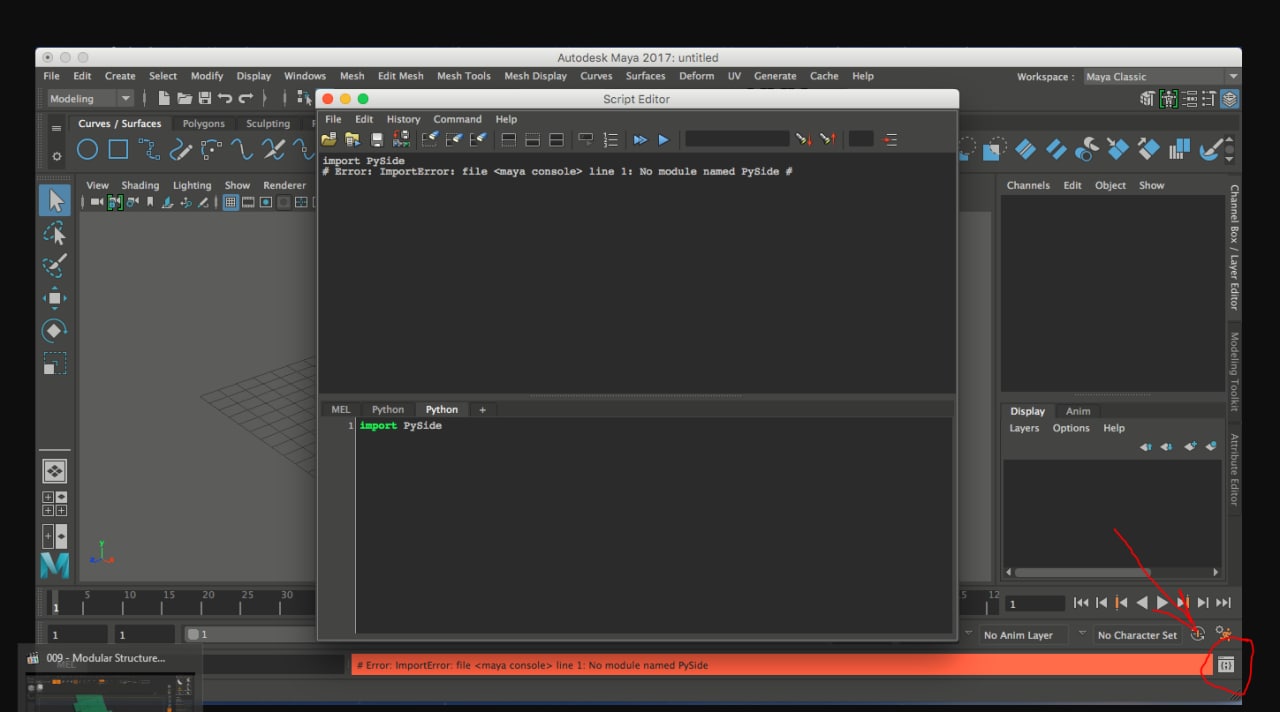Select NURBS Circle shelf icon
Viewport: 1280px width, 712px height.
88,150
